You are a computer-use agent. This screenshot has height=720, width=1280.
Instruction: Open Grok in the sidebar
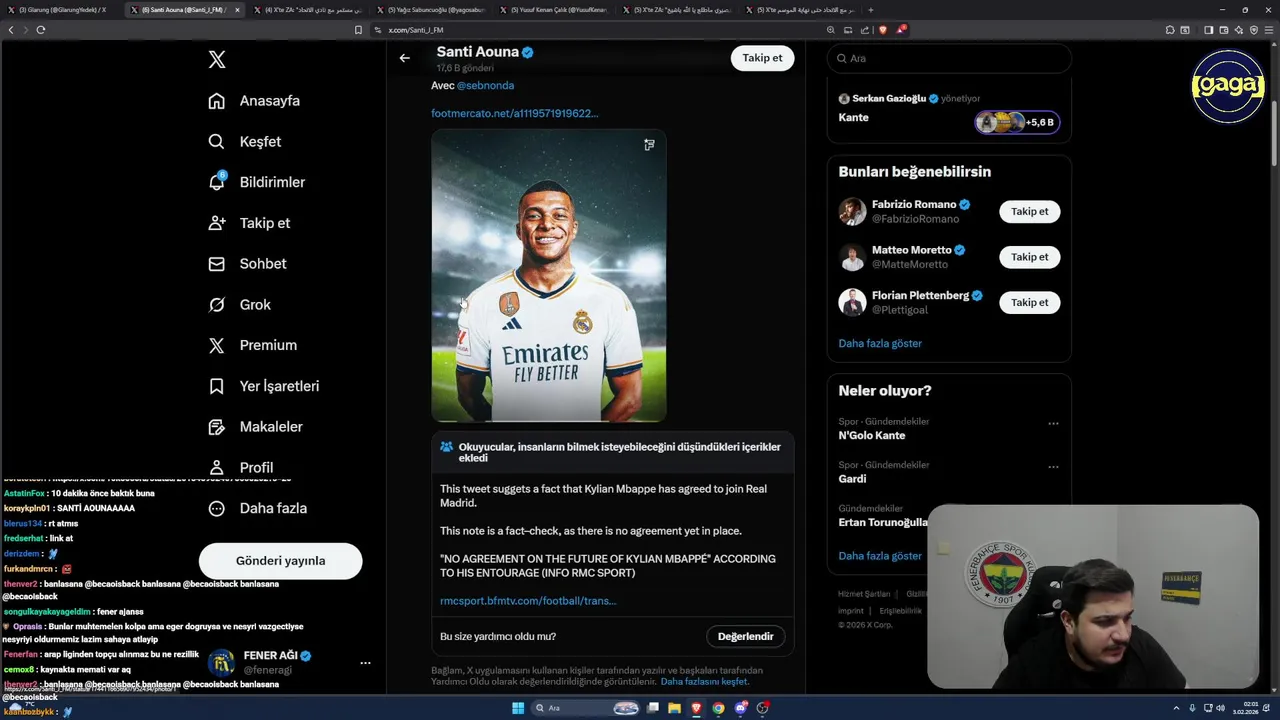pyautogui.click(x=239, y=305)
